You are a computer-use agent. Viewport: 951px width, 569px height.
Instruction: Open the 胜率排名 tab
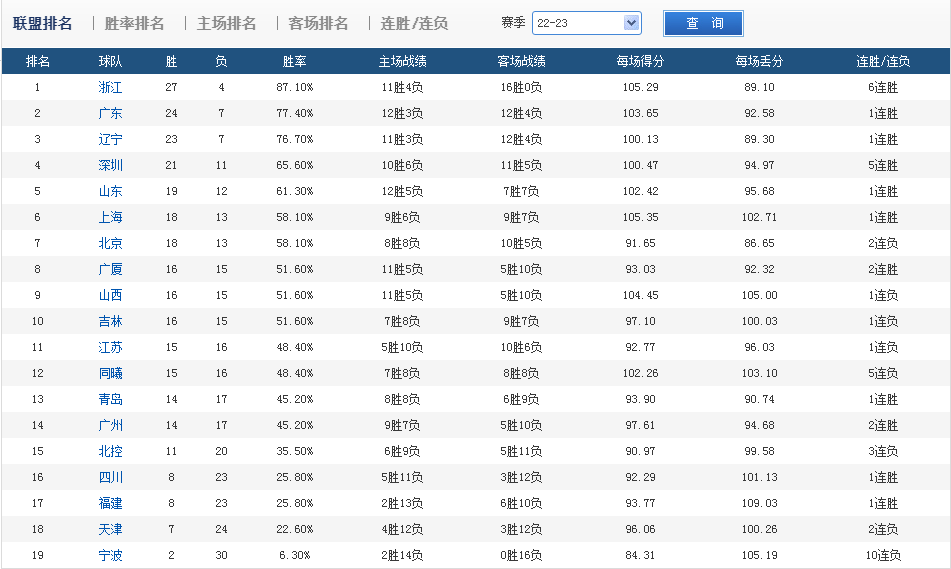coord(134,24)
